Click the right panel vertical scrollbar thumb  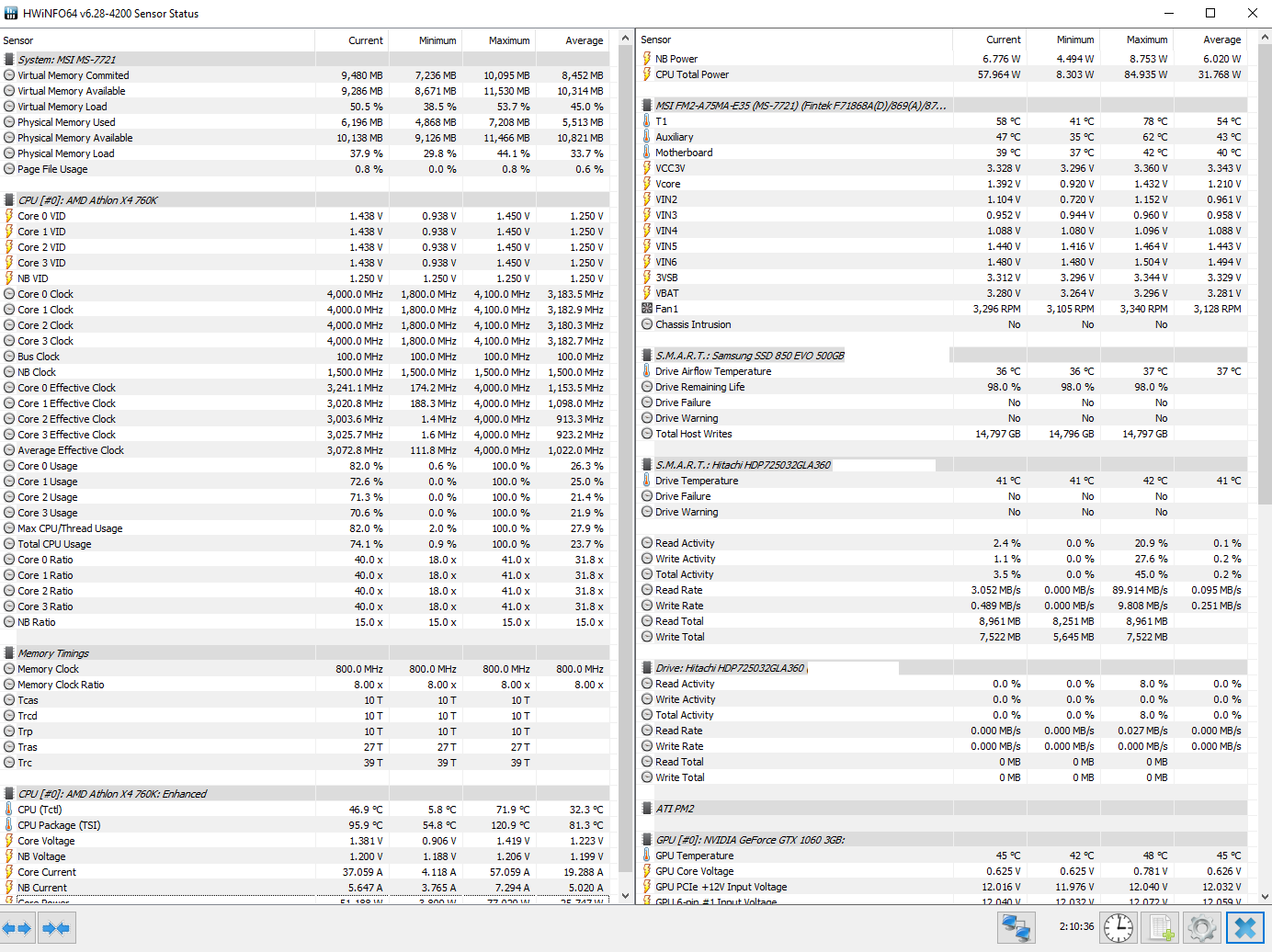(1265, 274)
